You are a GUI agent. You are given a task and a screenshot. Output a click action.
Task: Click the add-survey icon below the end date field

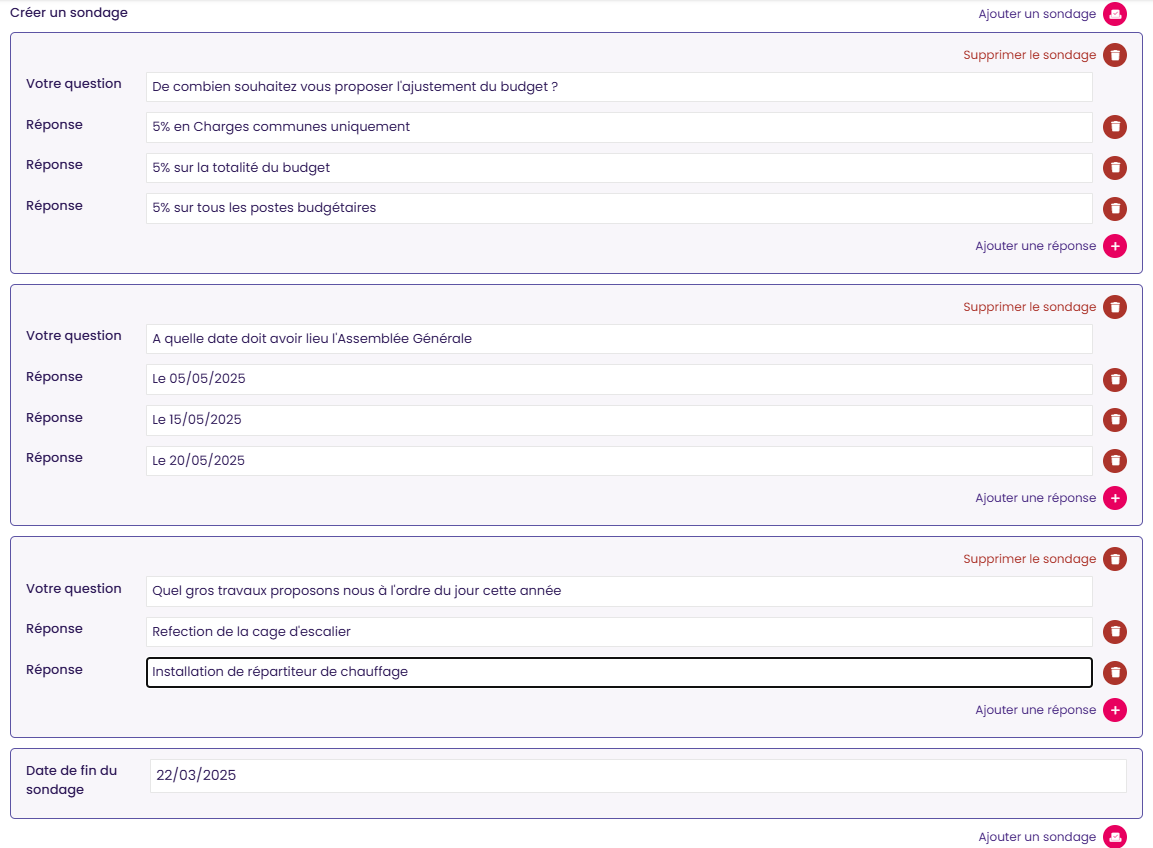[x=1115, y=837]
